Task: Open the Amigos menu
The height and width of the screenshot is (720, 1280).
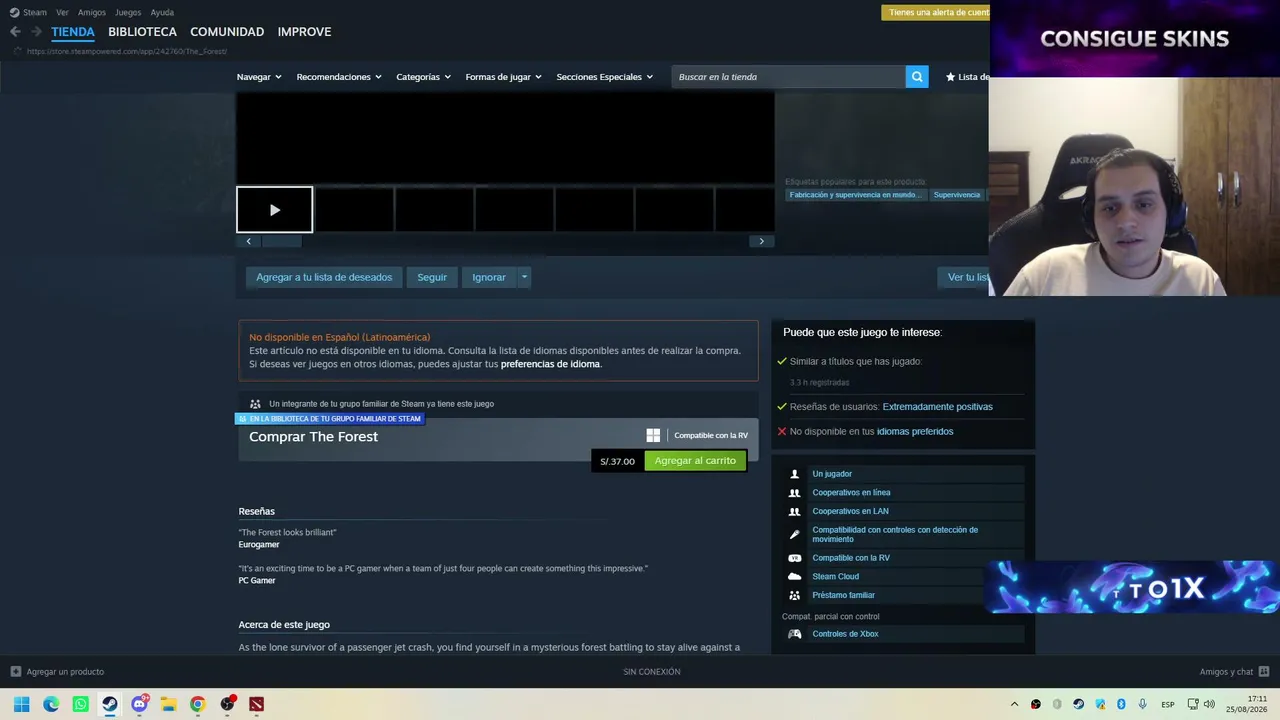Action: (x=92, y=12)
